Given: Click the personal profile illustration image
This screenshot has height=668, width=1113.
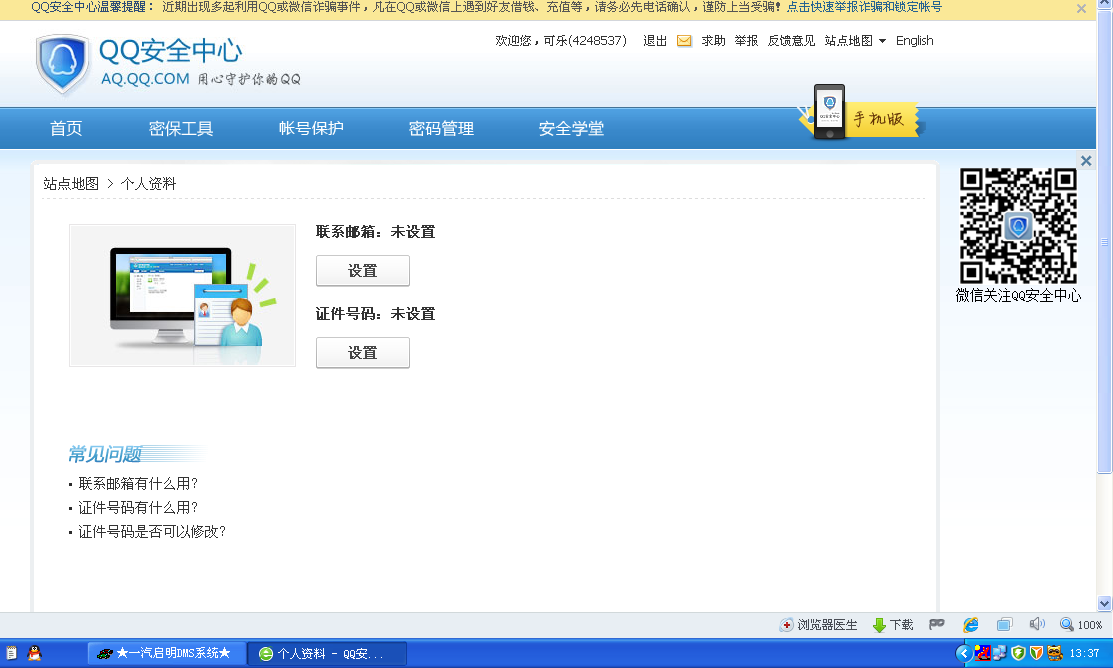Looking at the screenshot, I should pyautogui.click(x=182, y=295).
